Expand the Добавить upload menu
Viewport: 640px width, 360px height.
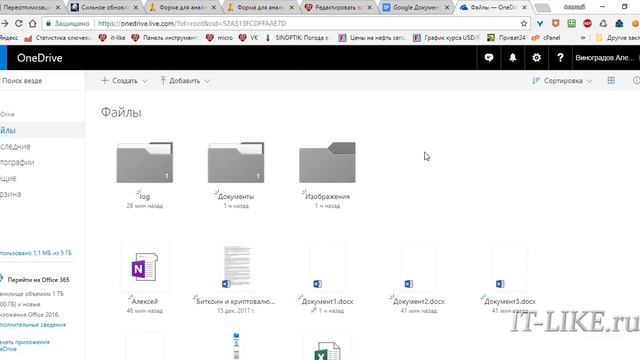click(185, 81)
